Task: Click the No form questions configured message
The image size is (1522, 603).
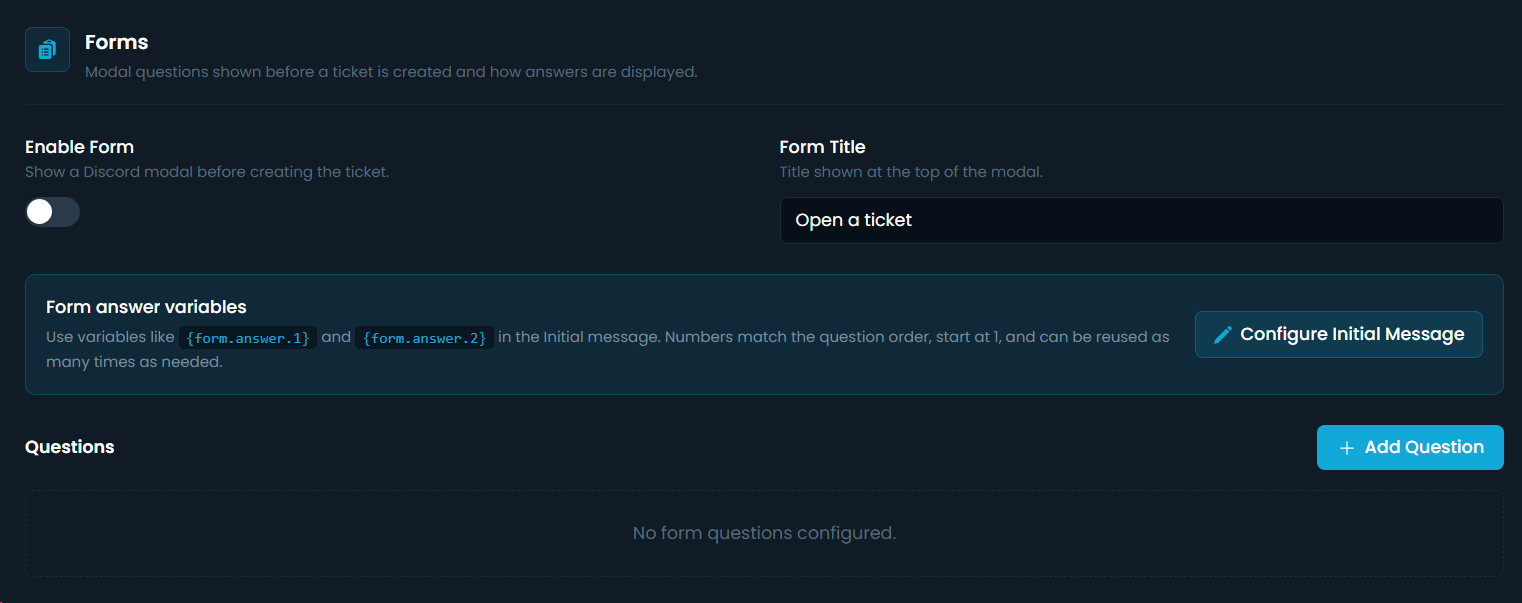Action: [764, 533]
